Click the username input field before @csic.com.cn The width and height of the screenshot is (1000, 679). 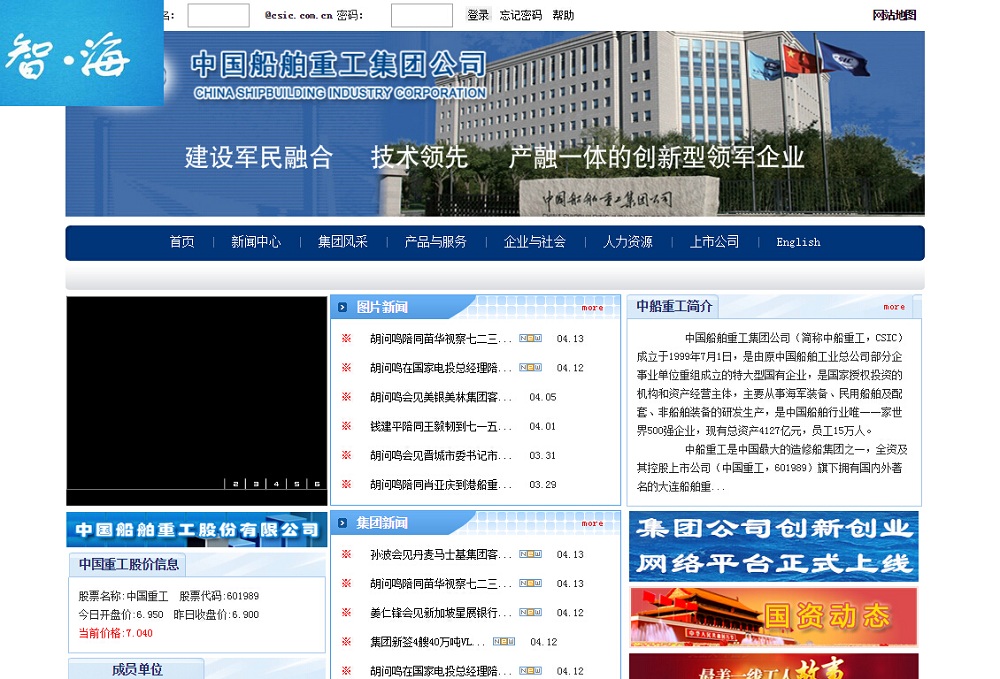click(218, 15)
